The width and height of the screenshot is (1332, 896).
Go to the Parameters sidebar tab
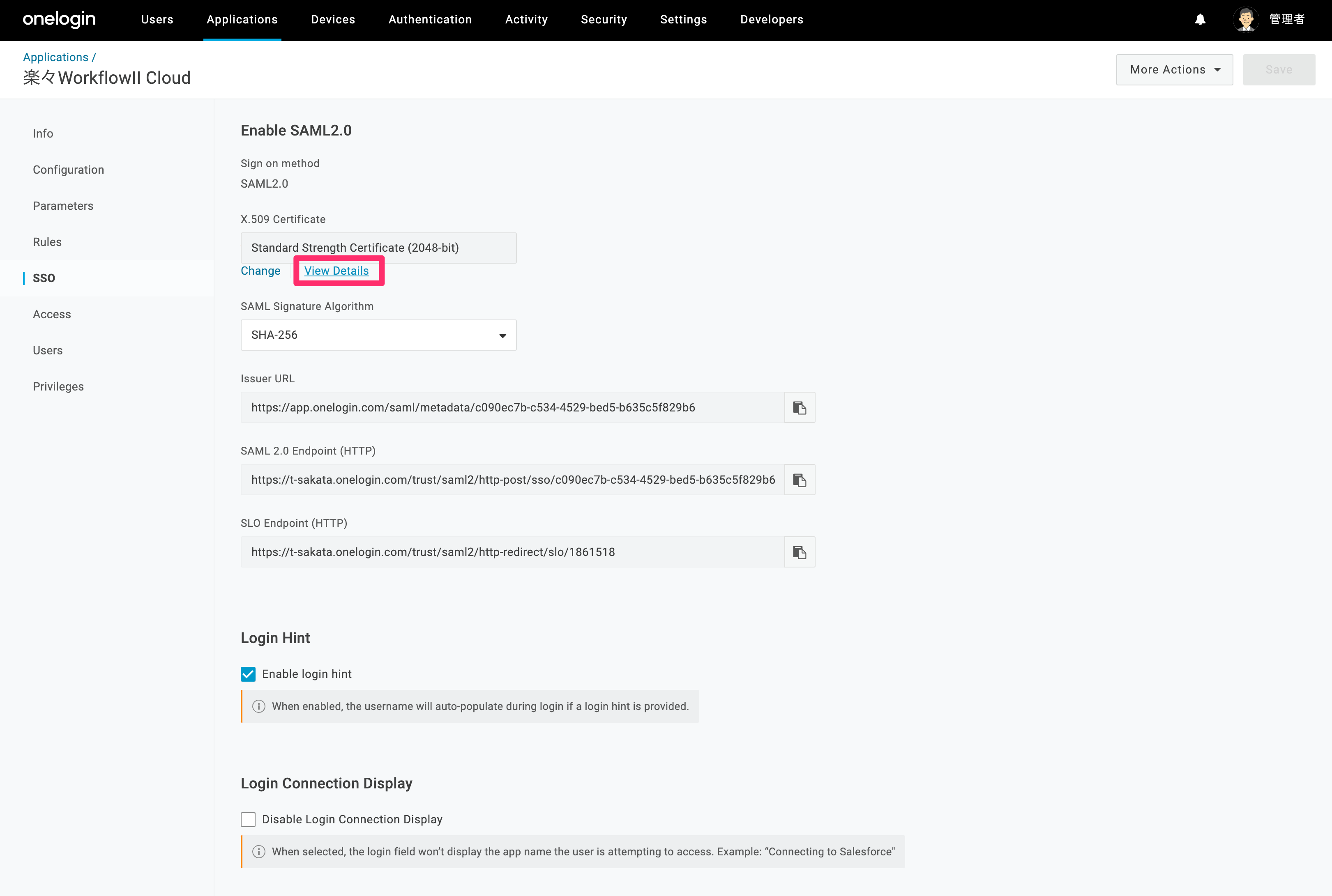point(63,206)
